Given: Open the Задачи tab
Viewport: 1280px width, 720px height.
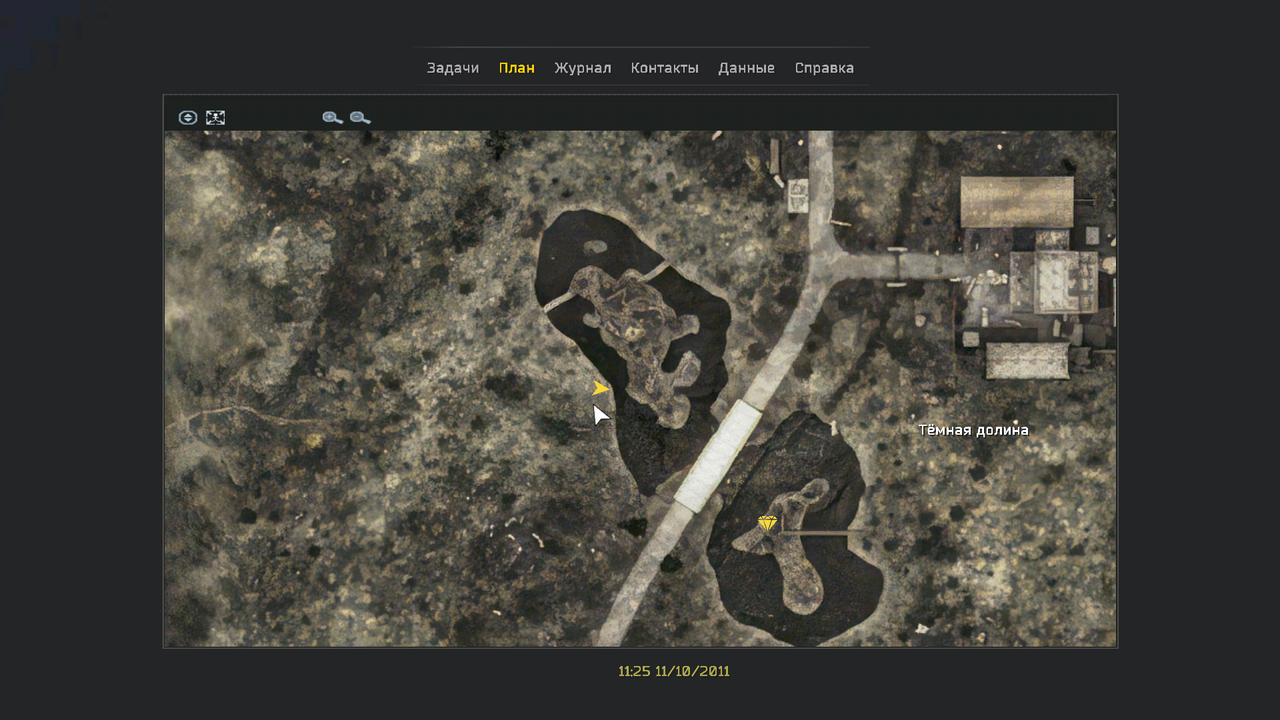Looking at the screenshot, I should point(453,68).
